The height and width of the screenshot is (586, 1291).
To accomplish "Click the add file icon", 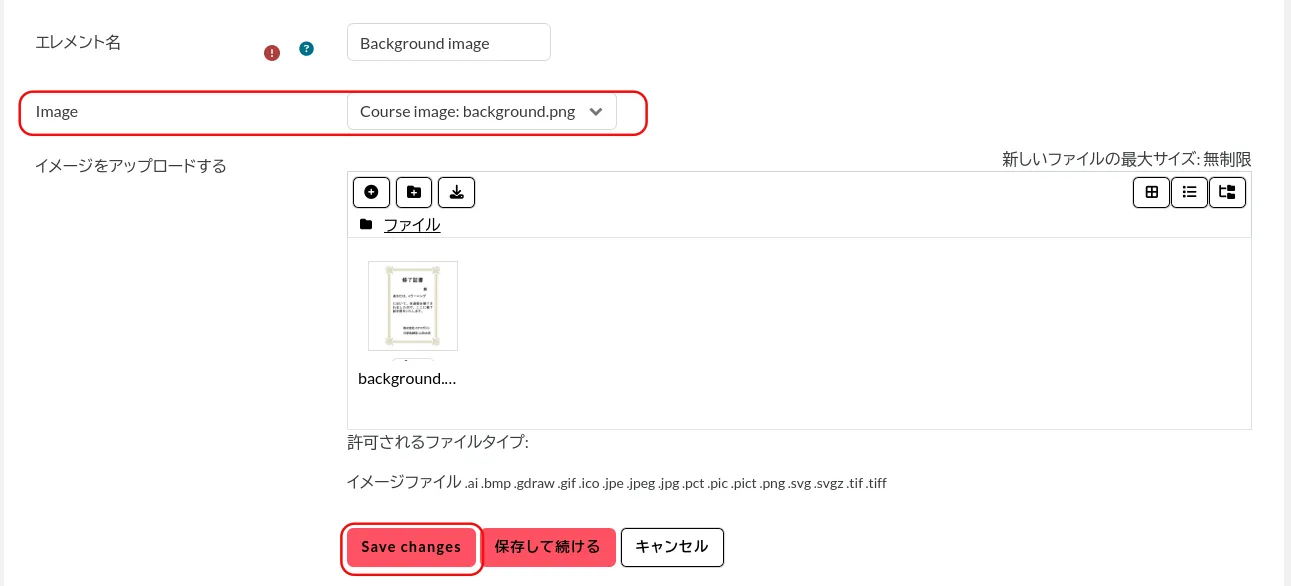I will [371, 192].
